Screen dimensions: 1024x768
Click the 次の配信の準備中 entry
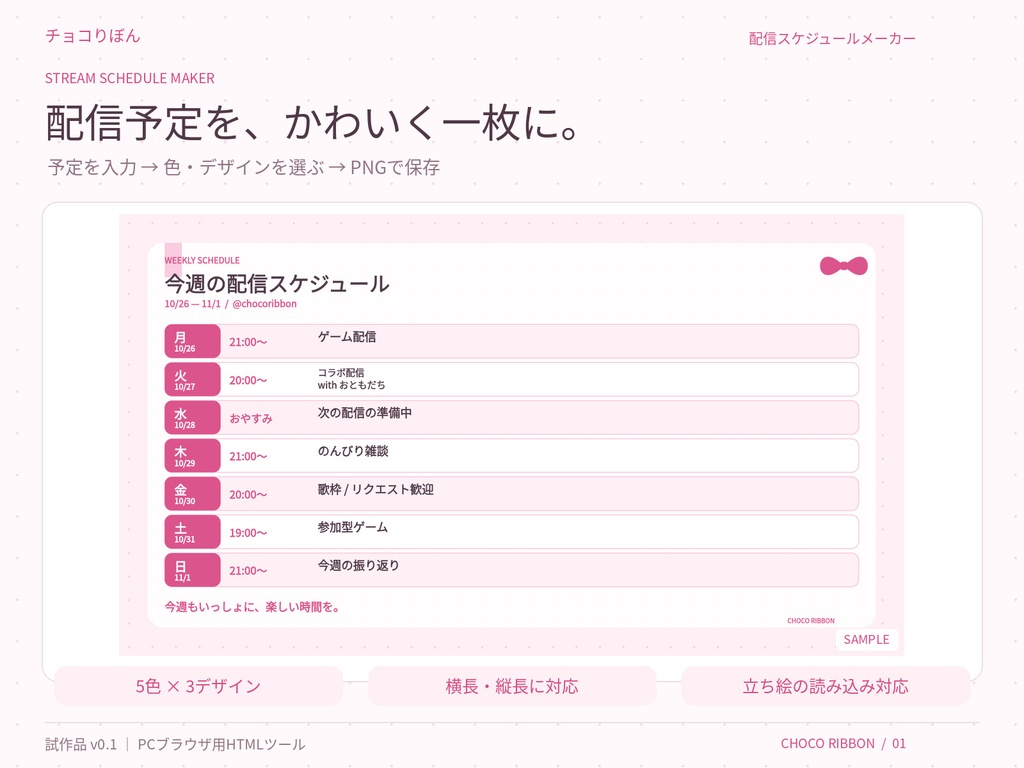tap(364, 413)
